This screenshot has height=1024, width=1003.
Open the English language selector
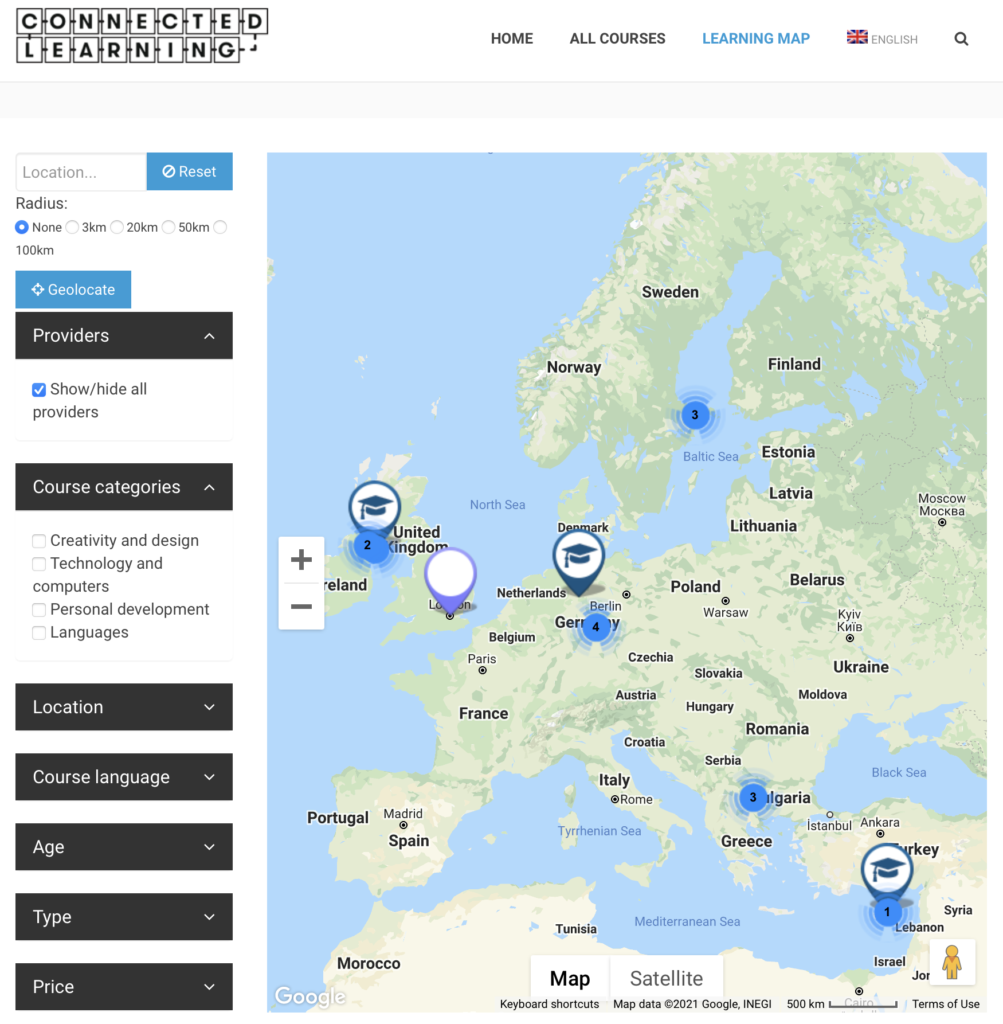tap(882, 39)
